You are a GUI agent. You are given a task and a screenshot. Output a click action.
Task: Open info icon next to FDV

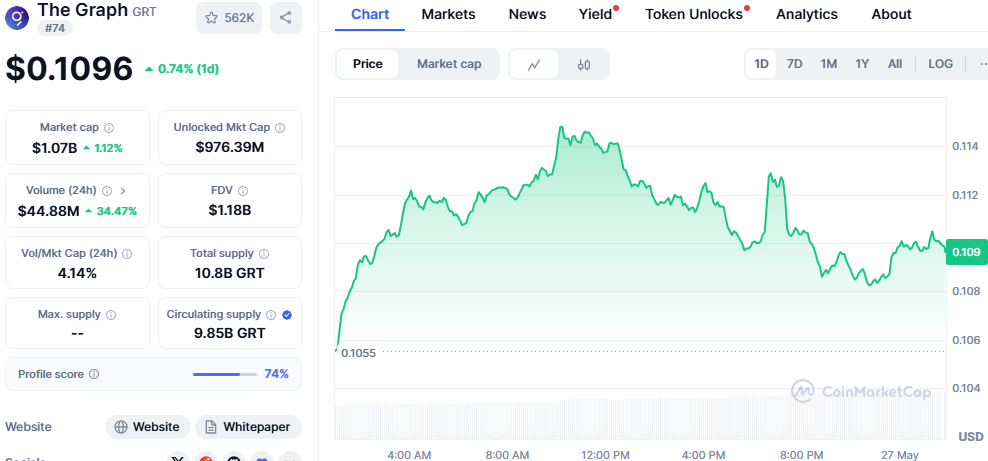(x=243, y=190)
